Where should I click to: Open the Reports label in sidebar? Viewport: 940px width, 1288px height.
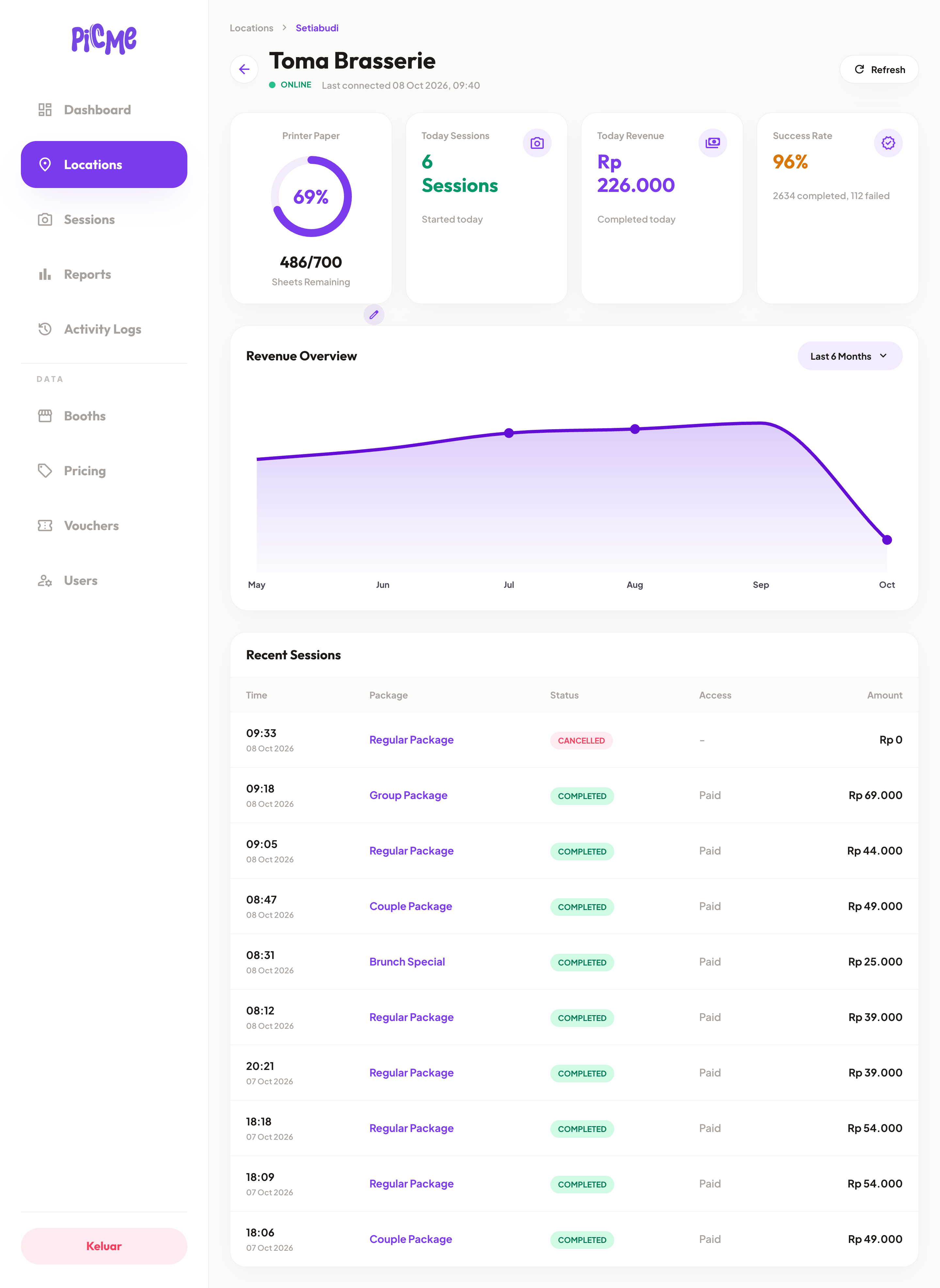coord(87,274)
